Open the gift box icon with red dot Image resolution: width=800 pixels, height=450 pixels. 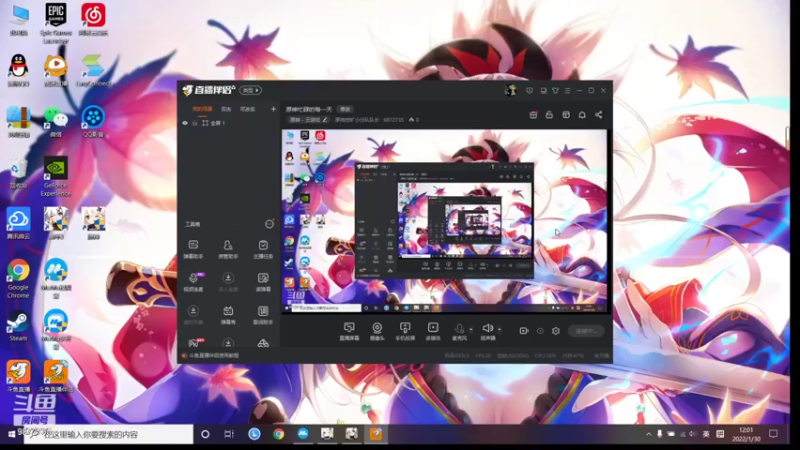click(533, 115)
